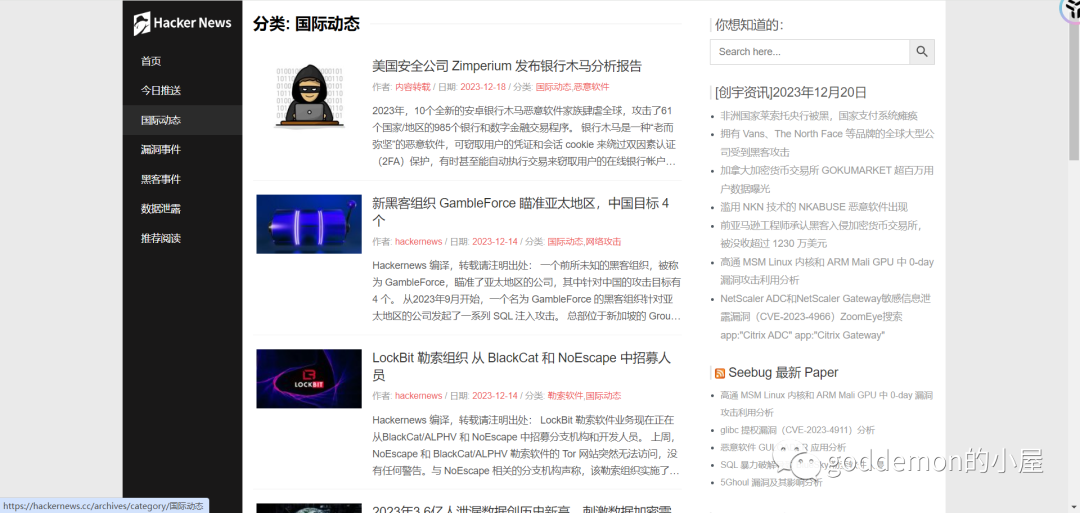Click the 你想知道的 widget heading

749,25
